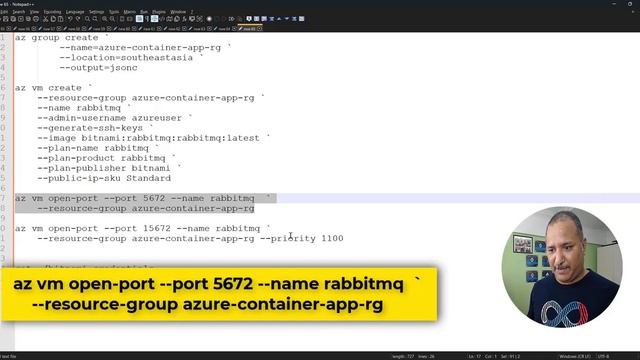The width and height of the screenshot is (640, 360).
Task: Switch to the new 60 tab
Action: 123,29
